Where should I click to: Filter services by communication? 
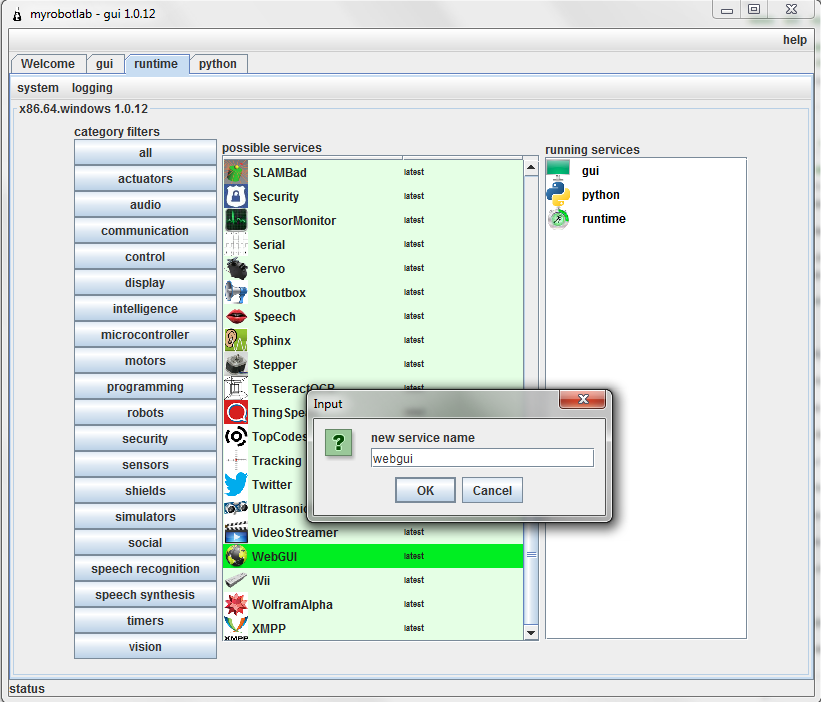pos(146,231)
